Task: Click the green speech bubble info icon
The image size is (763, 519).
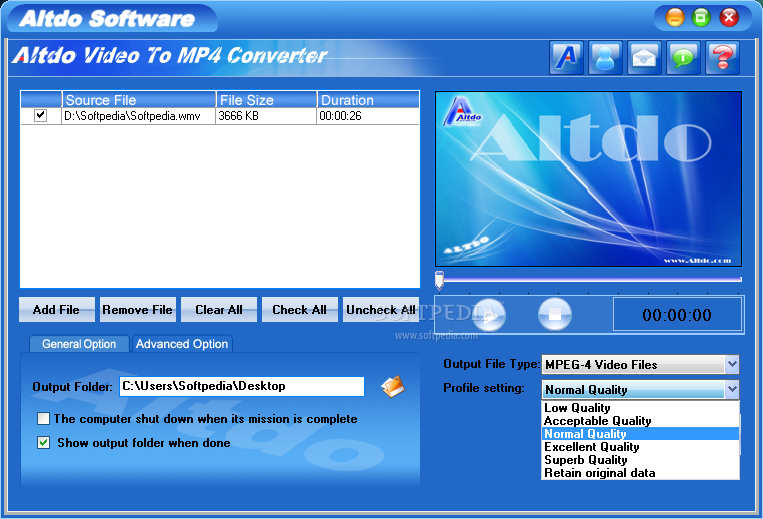Action: pyautogui.click(x=683, y=58)
